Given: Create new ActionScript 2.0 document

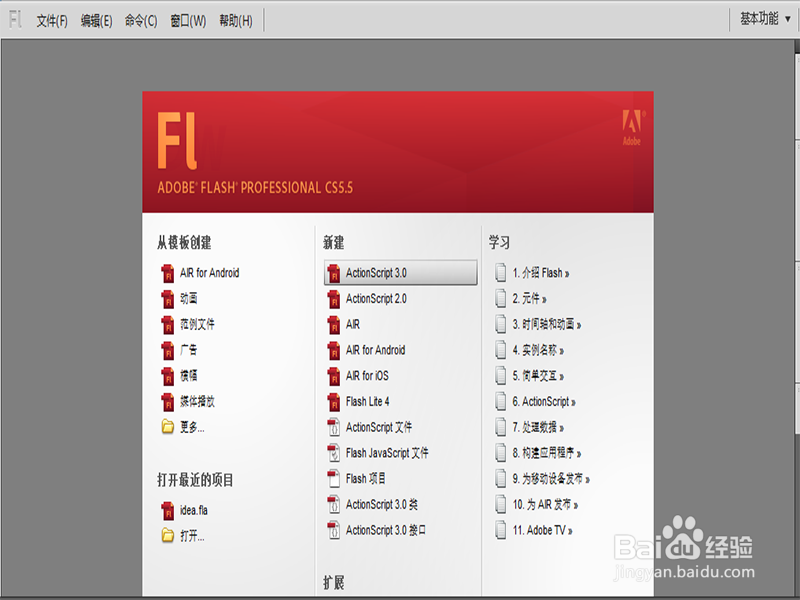Looking at the screenshot, I should 377,298.
